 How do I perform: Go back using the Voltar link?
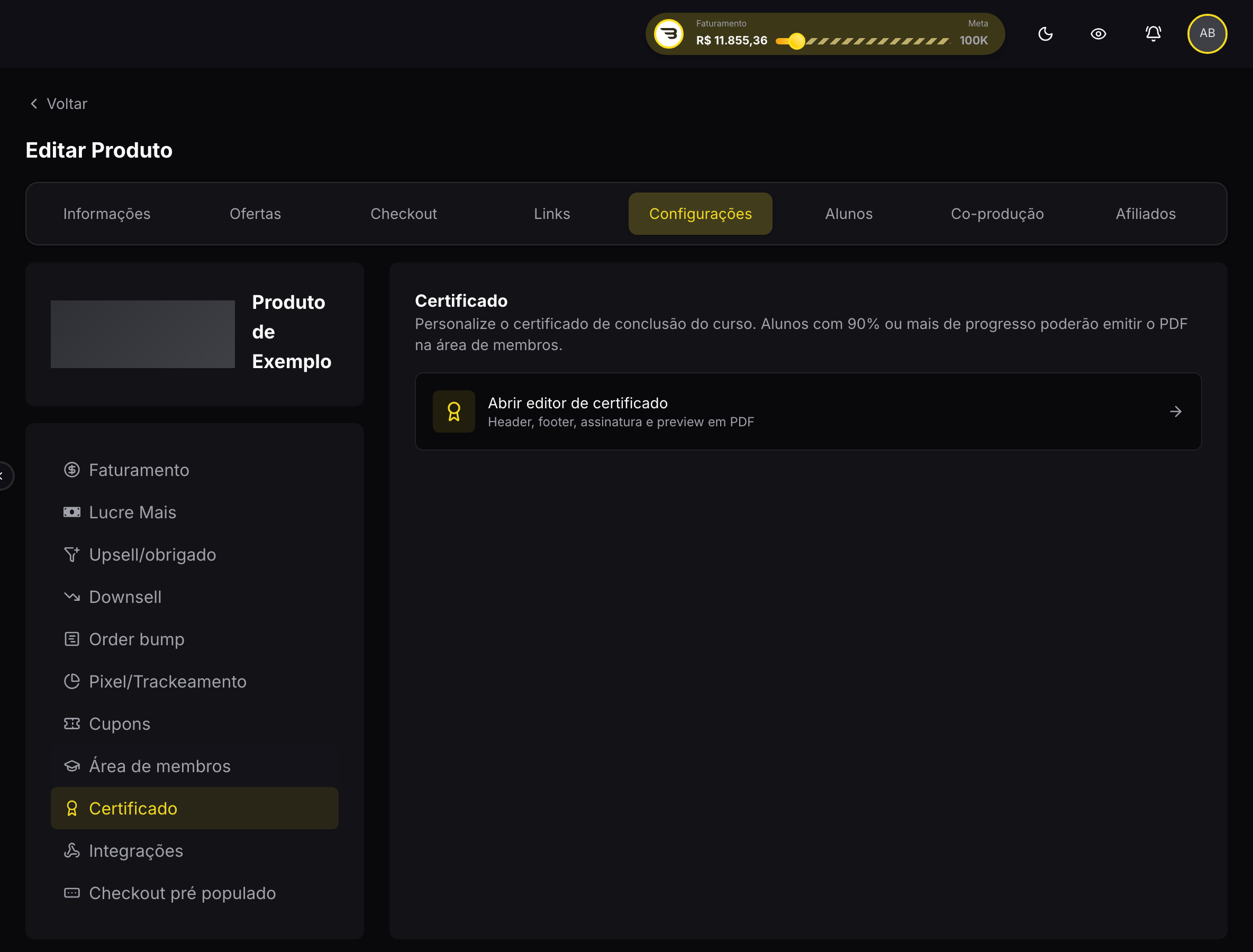pyautogui.click(x=58, y=104)
